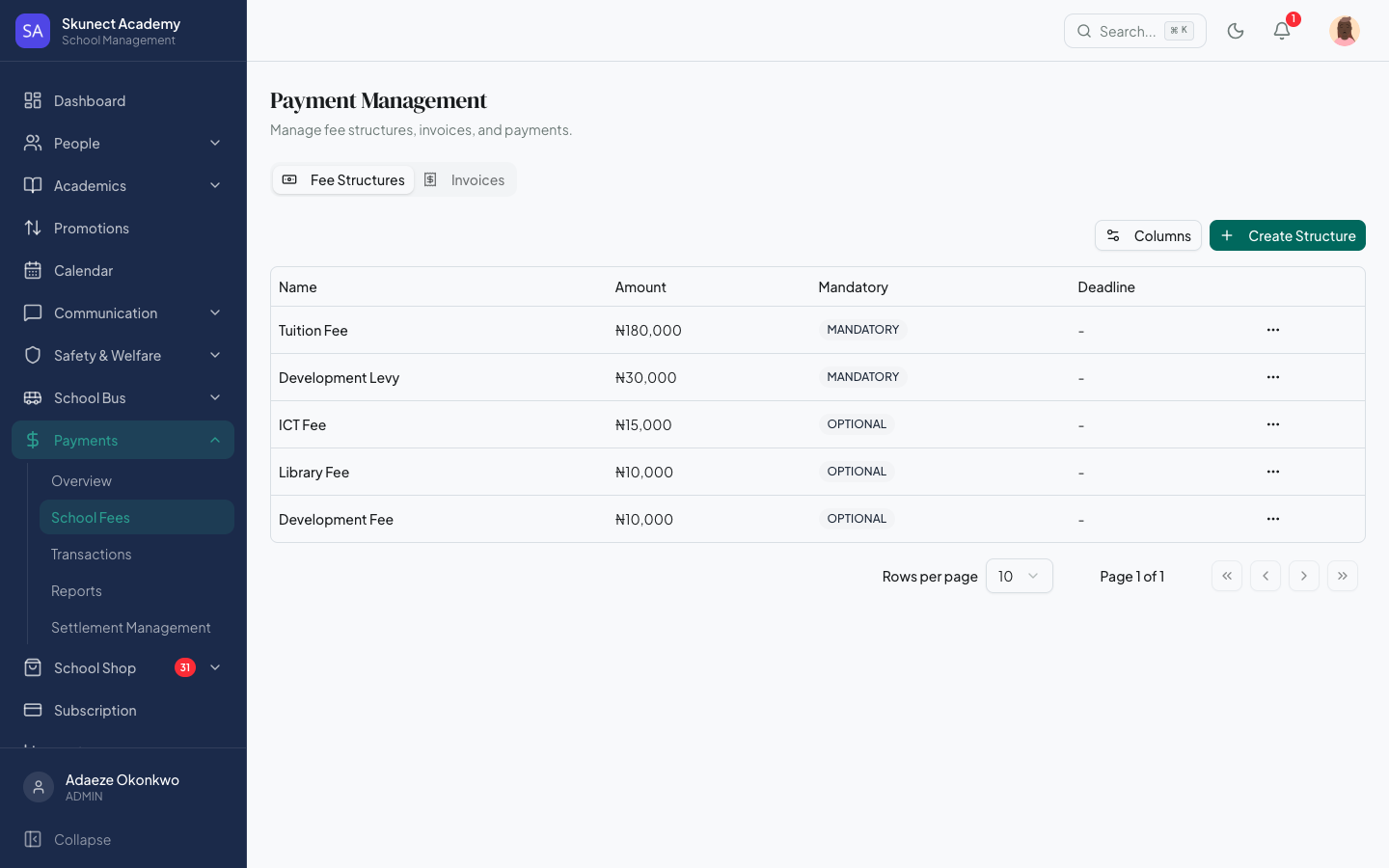This screenshot has width=1389, height=868.
Task: Click the search magnifier icon
Action: (1084, 31)
